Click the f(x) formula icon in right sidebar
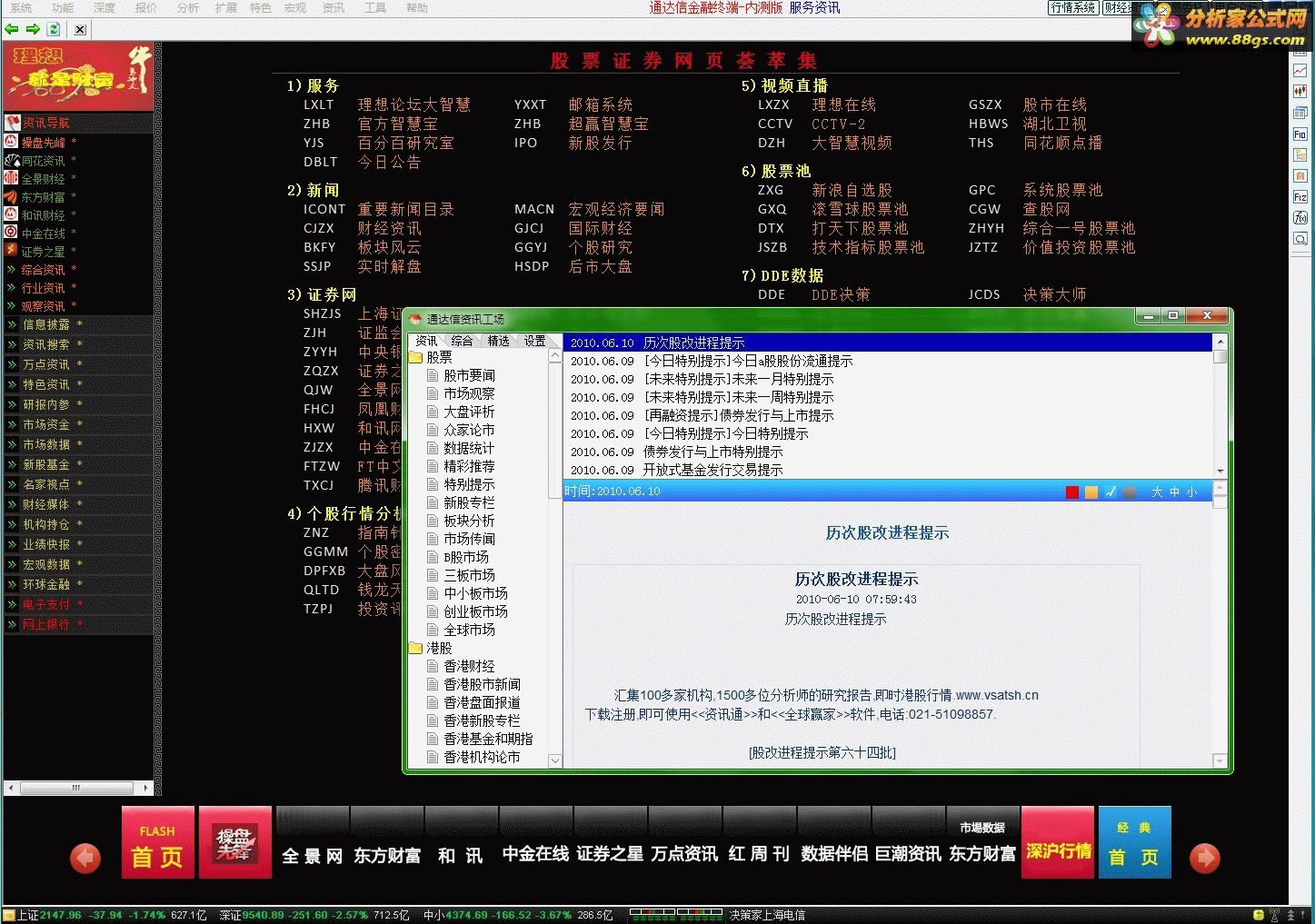Image resolution: width=1315 pixels, height=924 pixels. 1300,218
